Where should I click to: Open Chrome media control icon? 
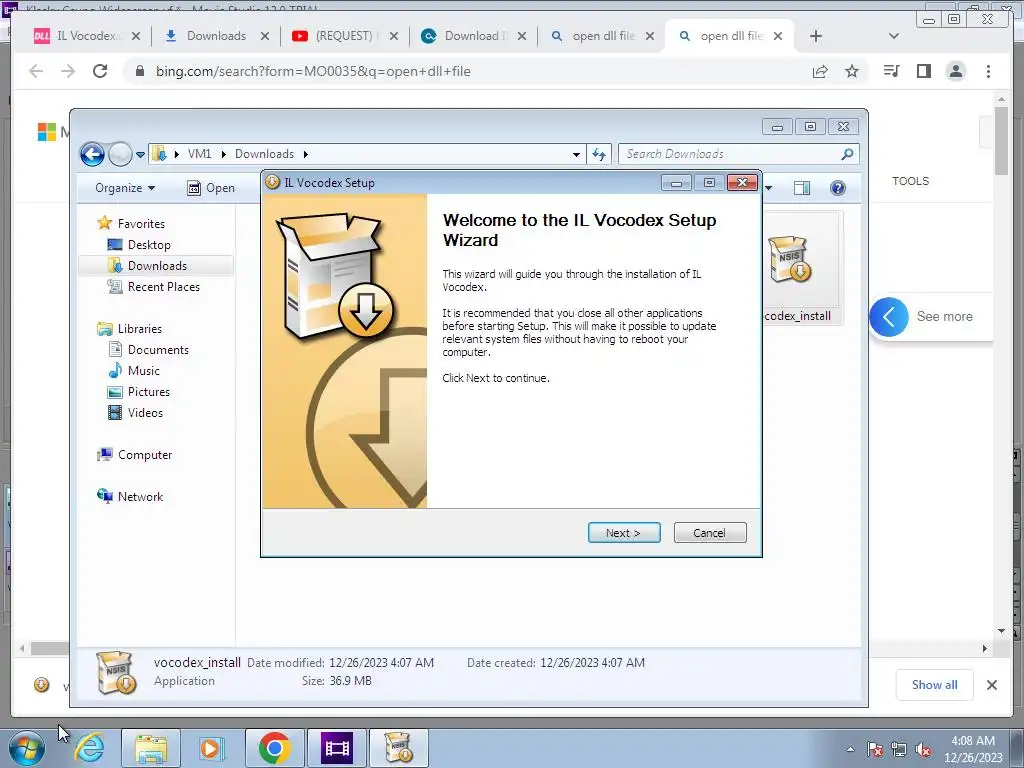(x=891, y=71)
